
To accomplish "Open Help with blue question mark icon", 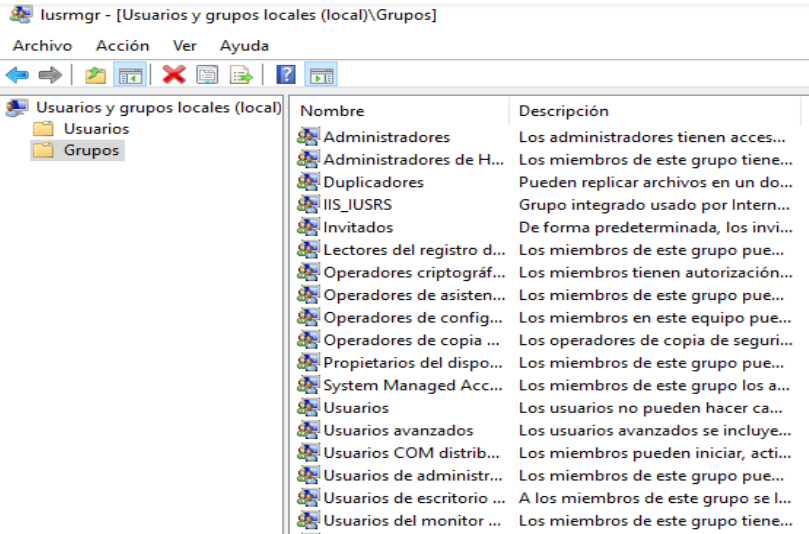I will click(286, 75).
